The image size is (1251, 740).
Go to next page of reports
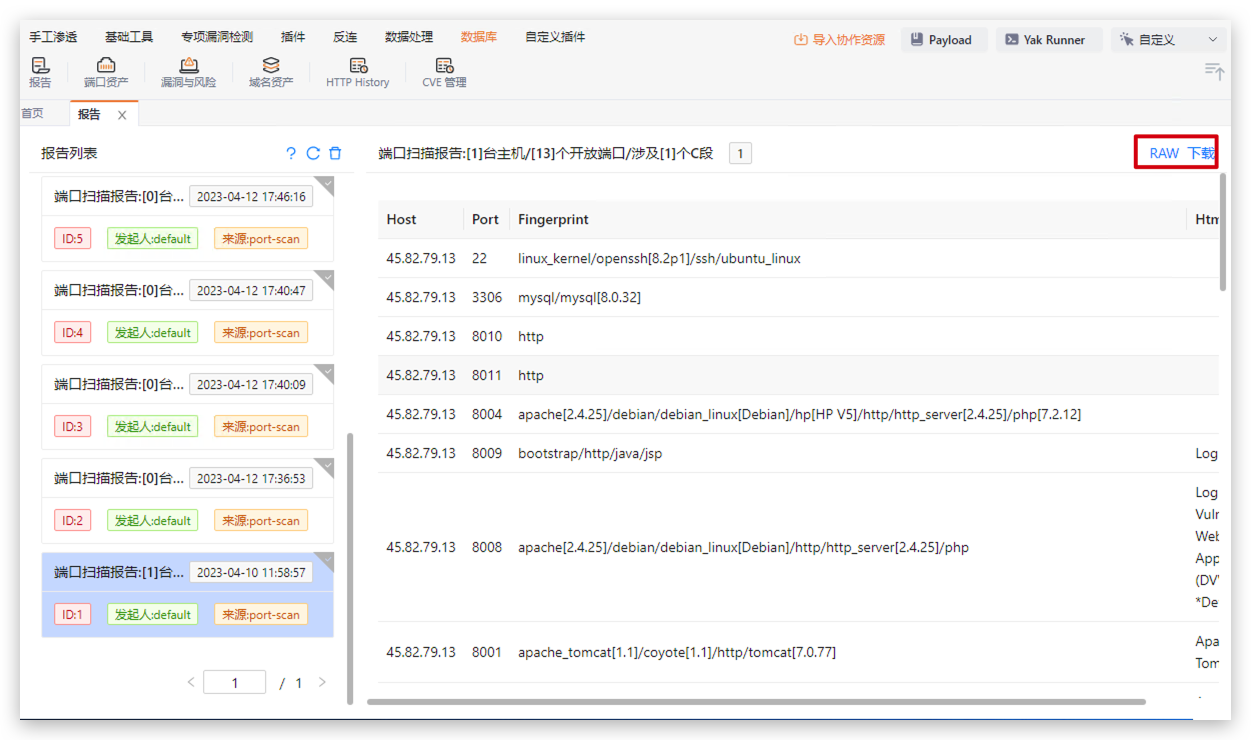coord(322,682)
